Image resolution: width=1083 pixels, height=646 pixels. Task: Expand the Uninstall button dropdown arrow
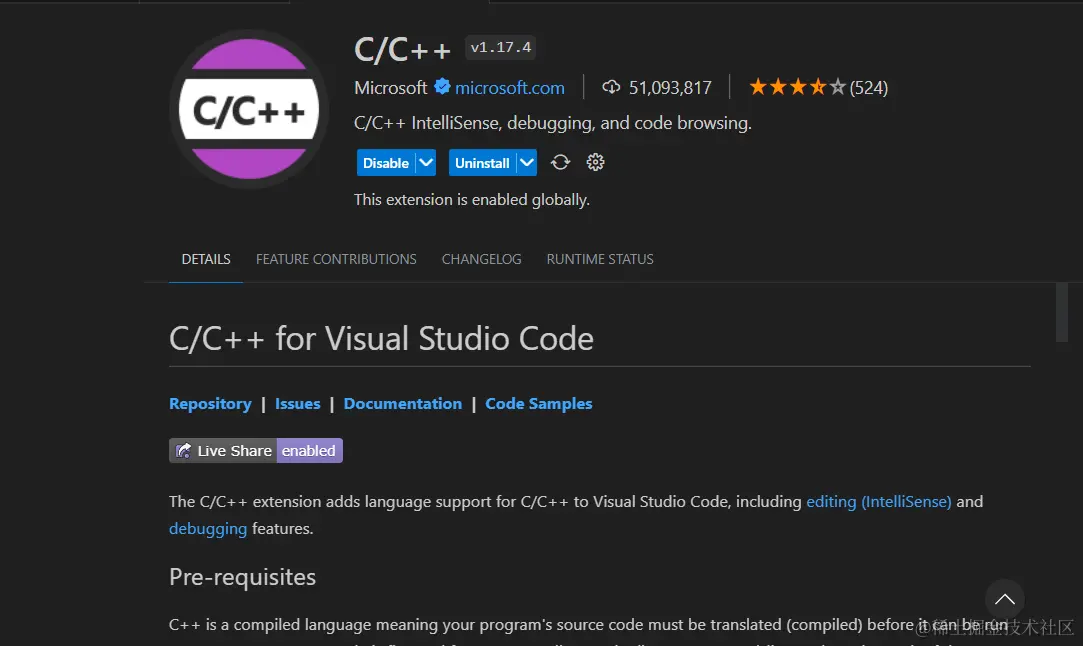pos(527,162)
